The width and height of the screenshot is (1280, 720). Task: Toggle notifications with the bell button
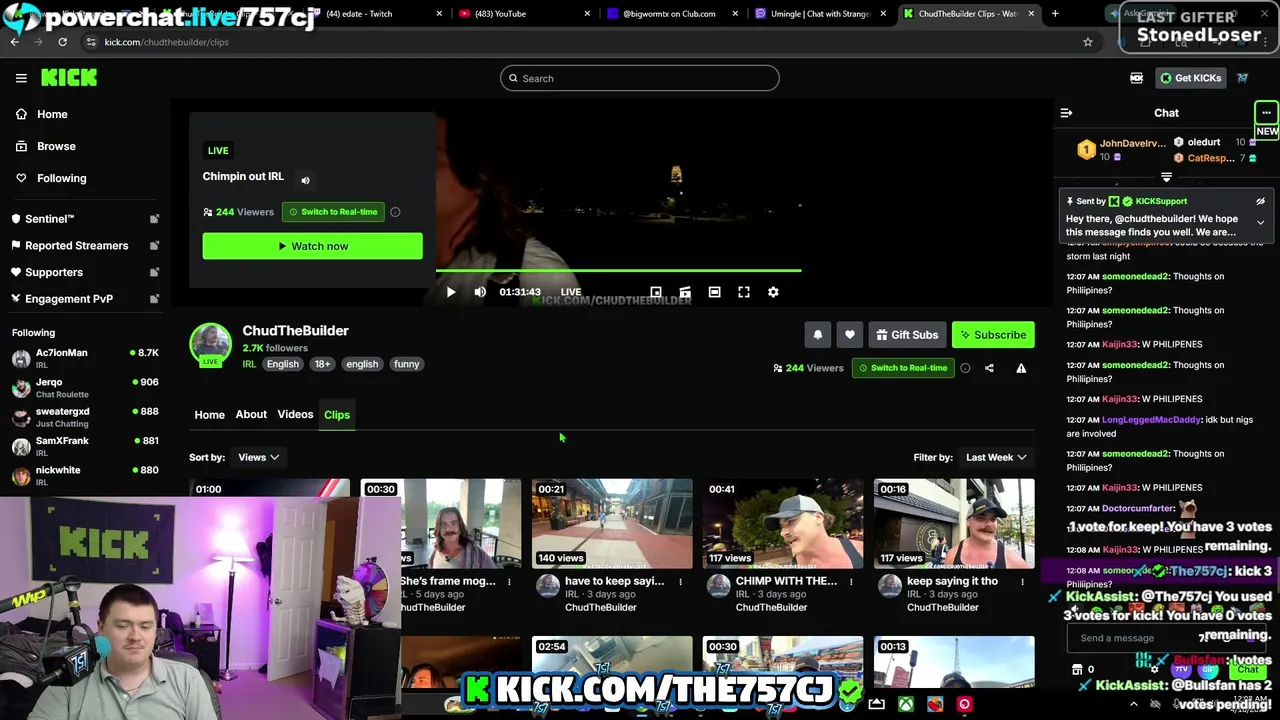818,335
